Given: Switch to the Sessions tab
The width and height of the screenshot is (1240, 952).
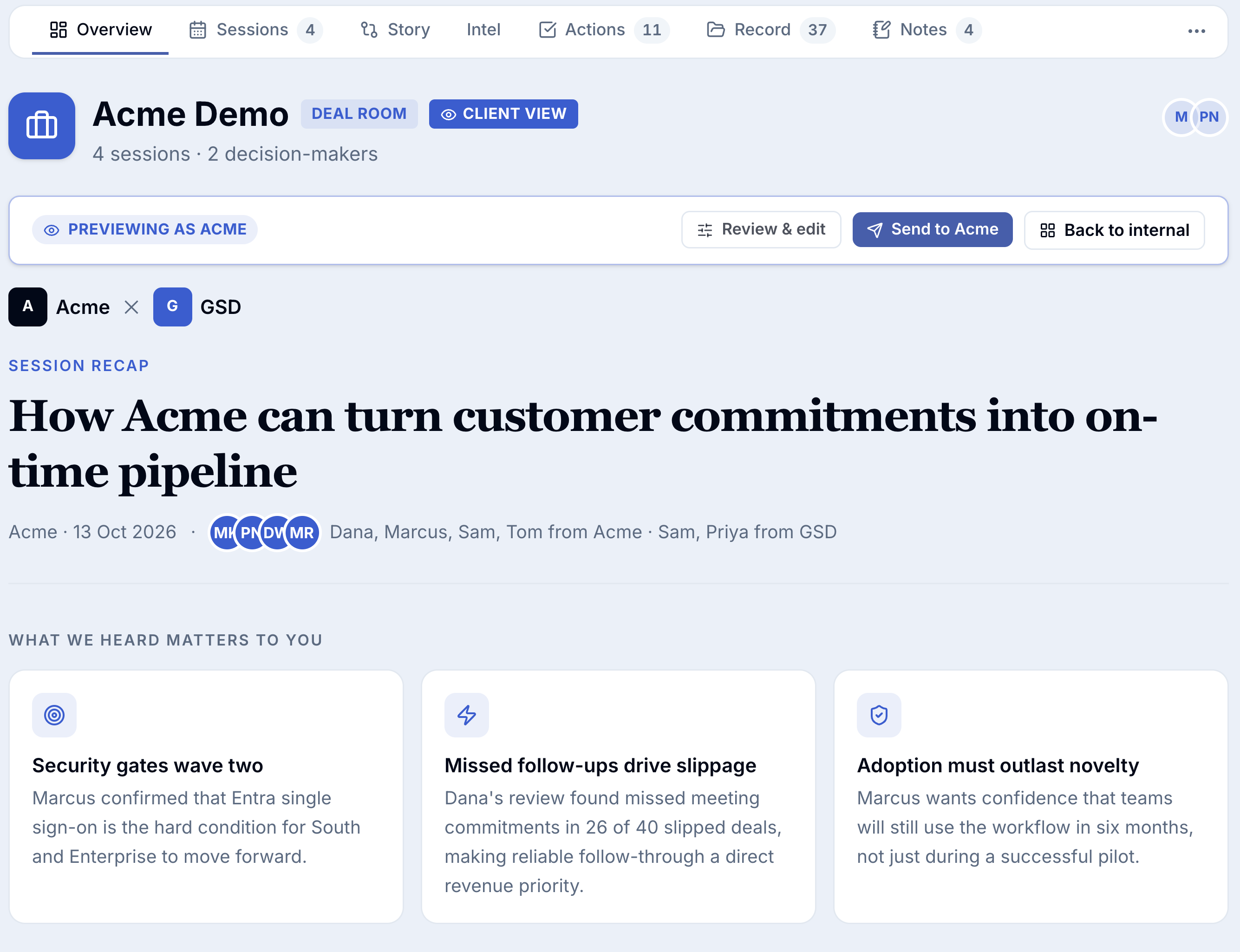Looking at the screenshot, I should click(x=255, y=29).
